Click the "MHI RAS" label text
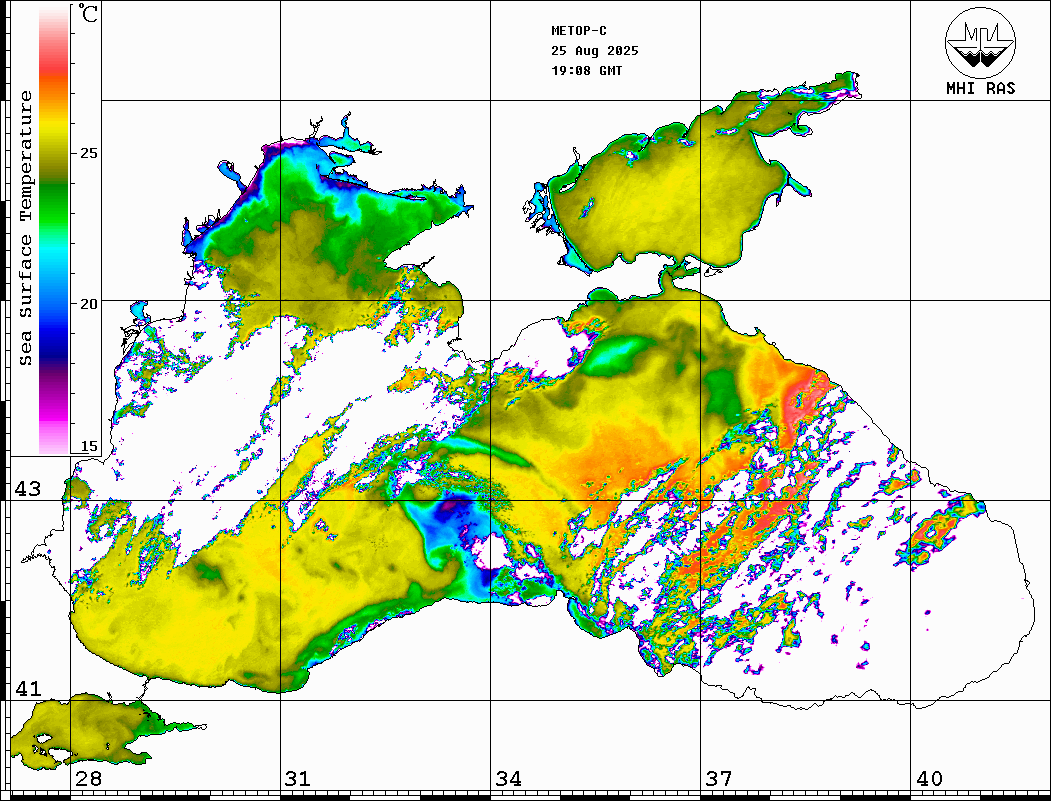Image resolution: width=1051 pixels, height=801 pixels. pos(981,88)
